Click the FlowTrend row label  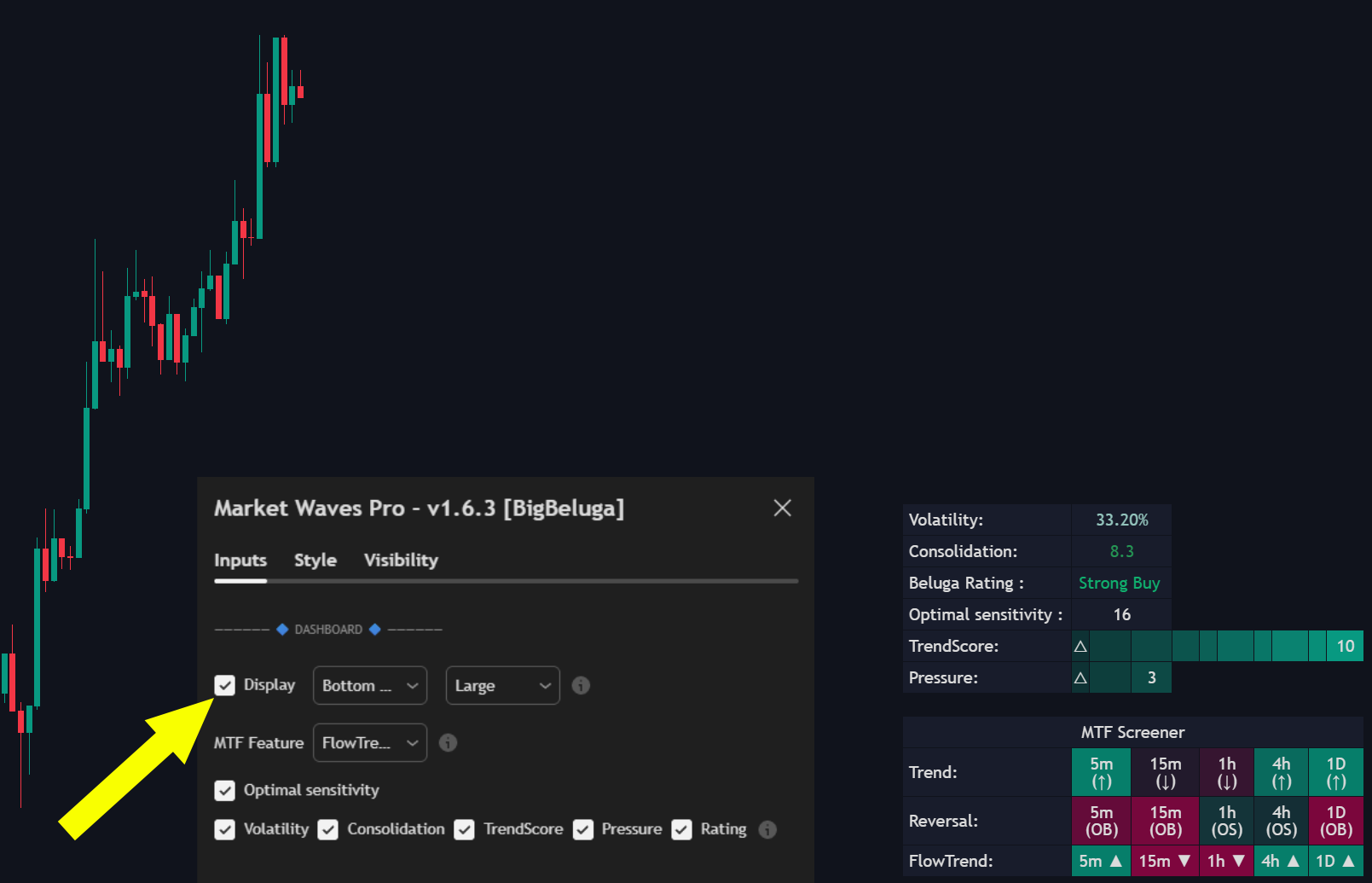pyautogui.click(x=951, y=861)
